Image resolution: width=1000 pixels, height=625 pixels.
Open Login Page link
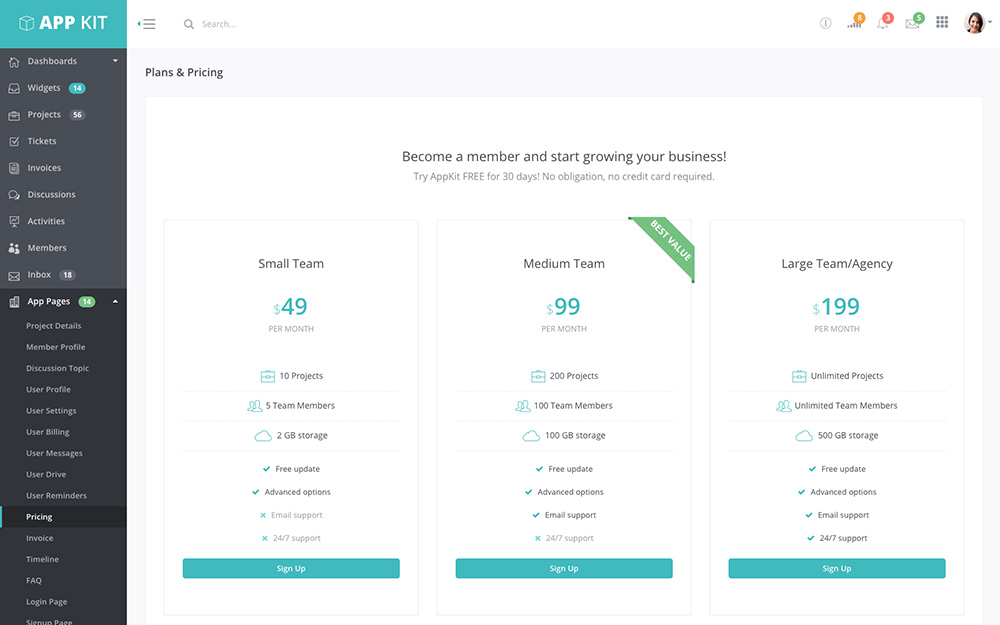click(x=47, y=602)
